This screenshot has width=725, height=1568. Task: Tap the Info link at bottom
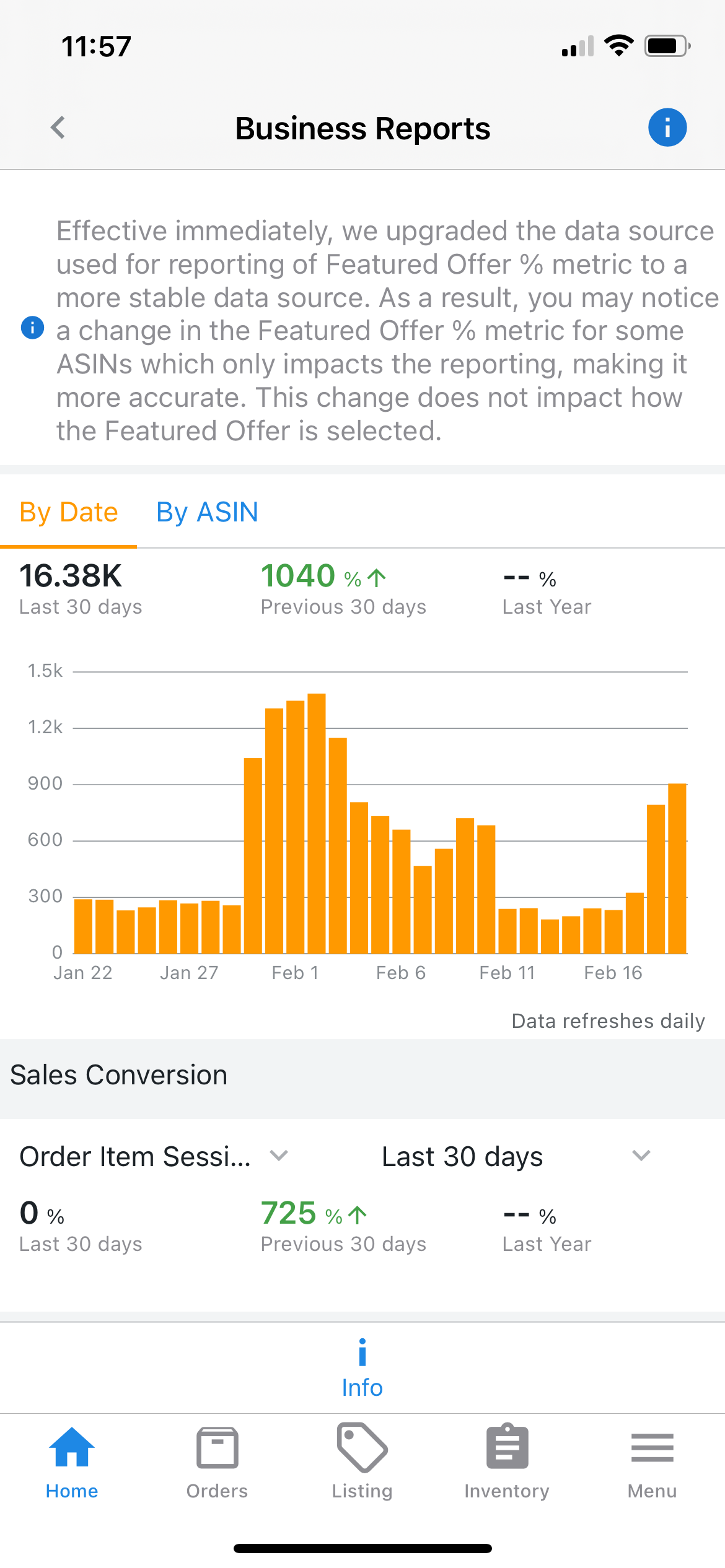point(362,1369)
